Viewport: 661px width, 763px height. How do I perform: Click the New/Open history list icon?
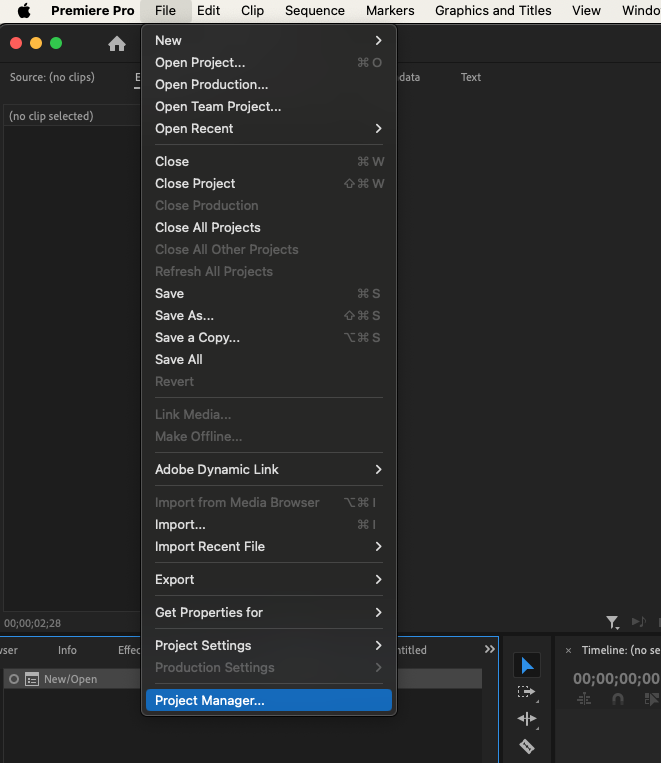(x=32, y=679)
